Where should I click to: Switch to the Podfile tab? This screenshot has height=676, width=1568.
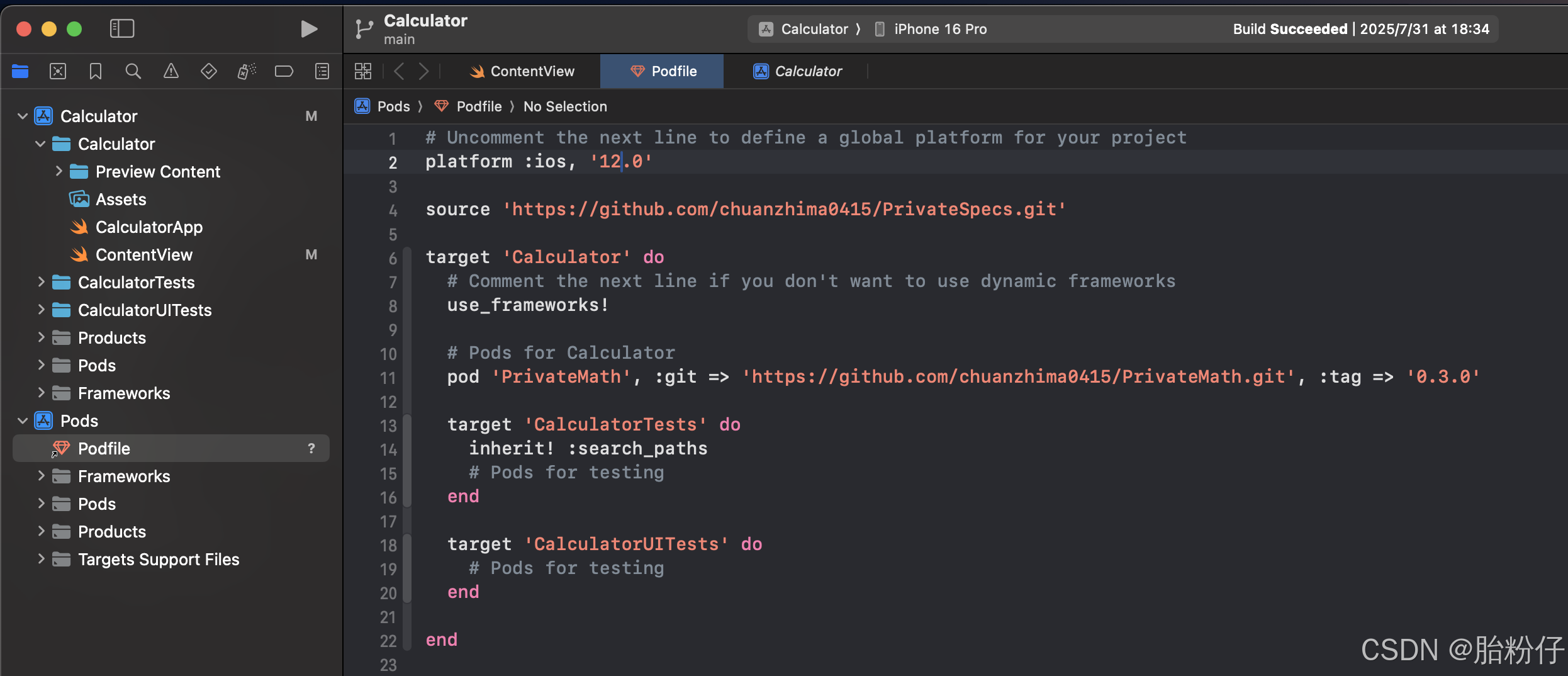pos(662,71)
